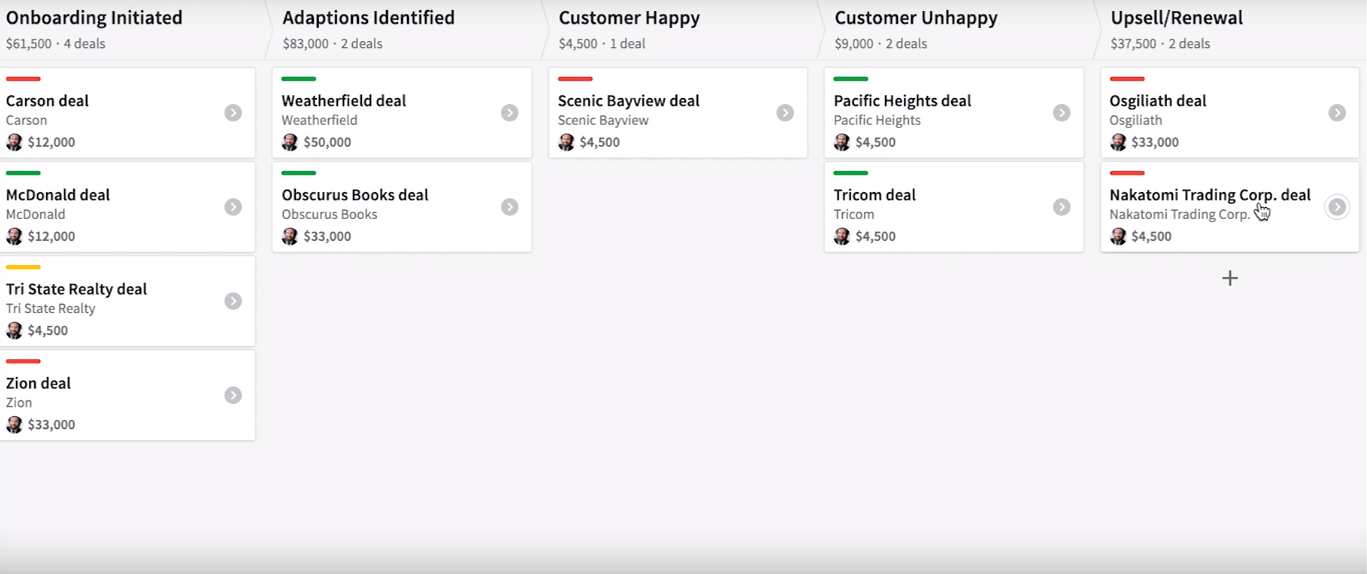Open the Osgiliath deal title link
1367x574 pixels.
(1158, 101)
